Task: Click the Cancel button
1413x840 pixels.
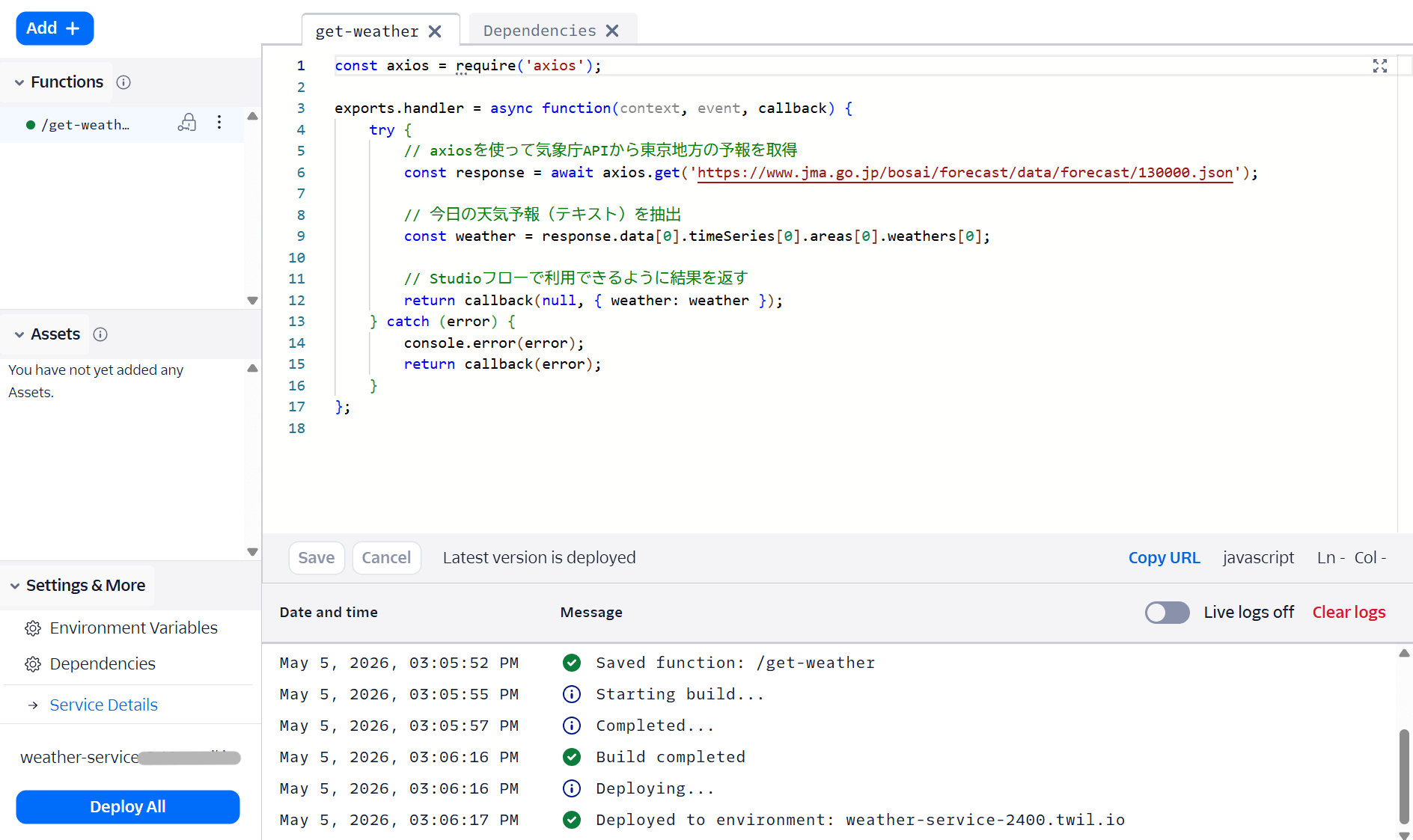Action: coord(386,558)
